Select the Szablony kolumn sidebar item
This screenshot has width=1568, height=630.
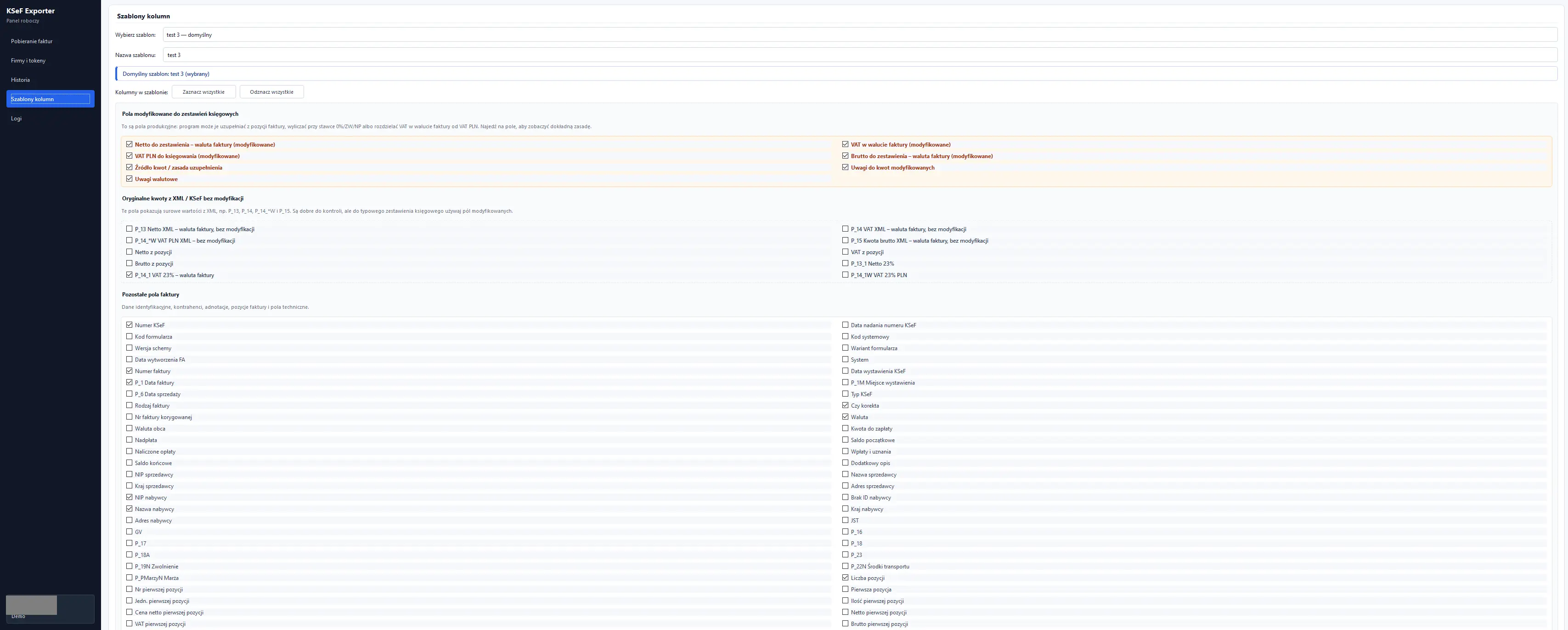(51, 99)
